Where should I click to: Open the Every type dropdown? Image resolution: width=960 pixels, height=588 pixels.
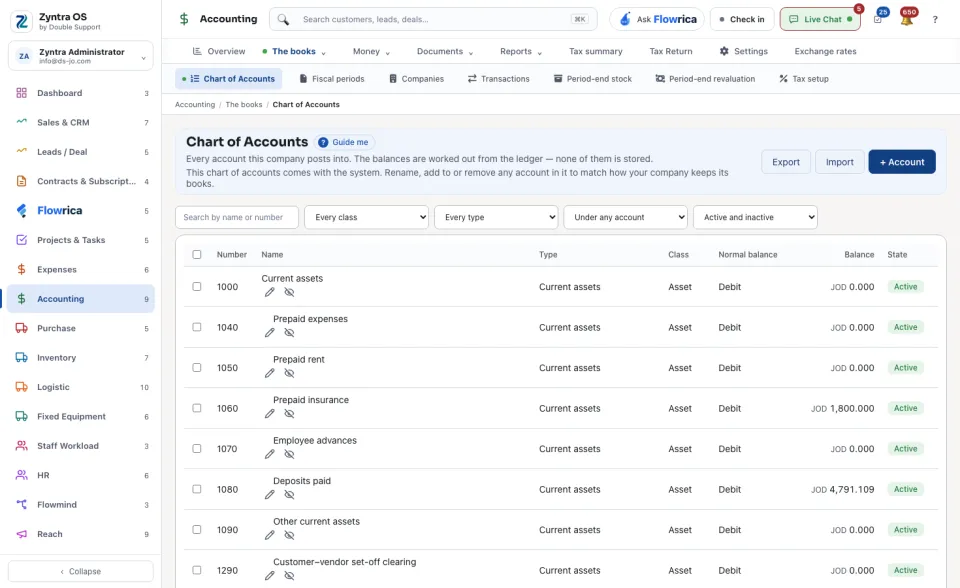click(x=496, y=217)
